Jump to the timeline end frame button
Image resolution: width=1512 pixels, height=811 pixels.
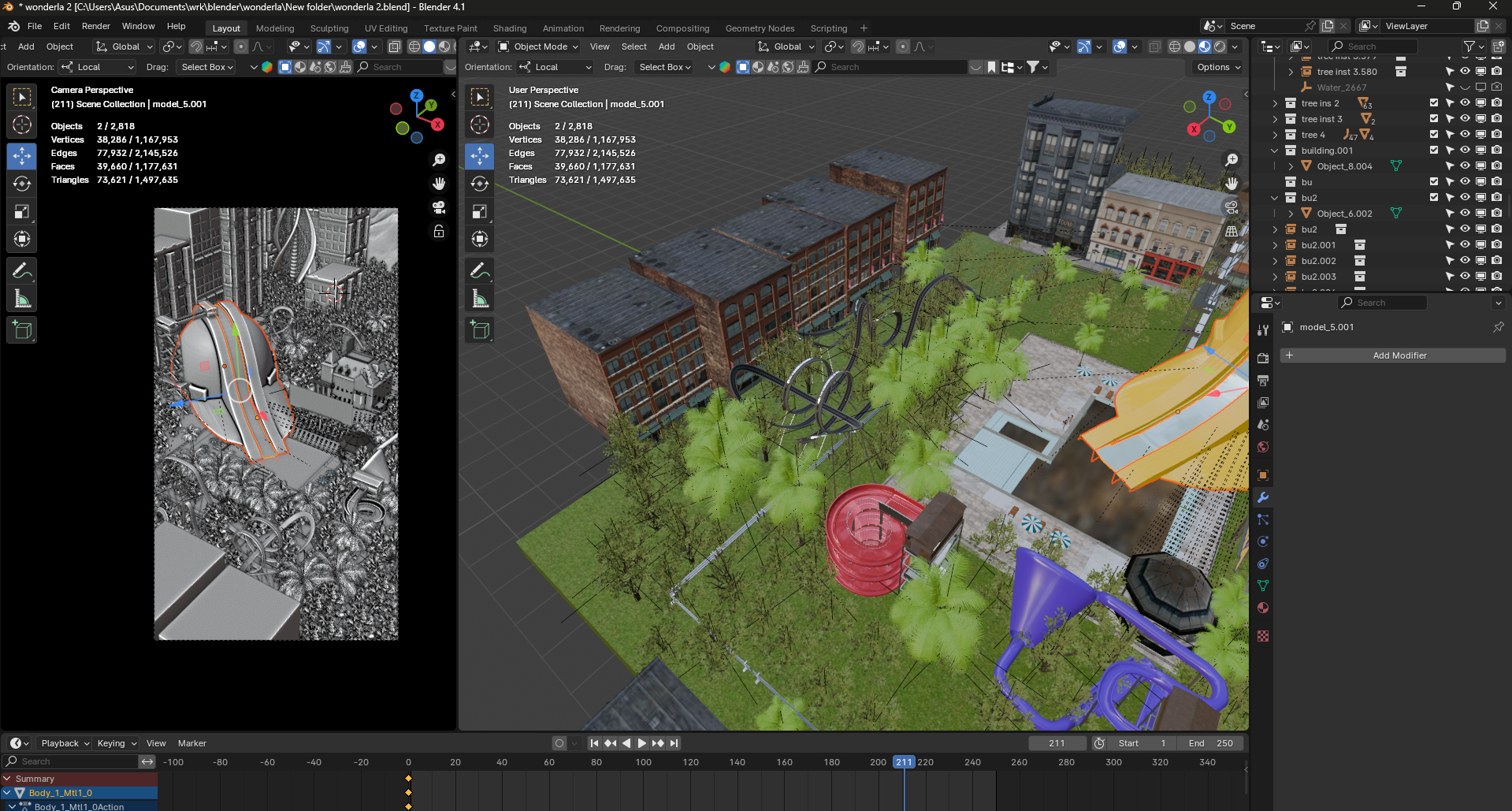click(674, 743)
